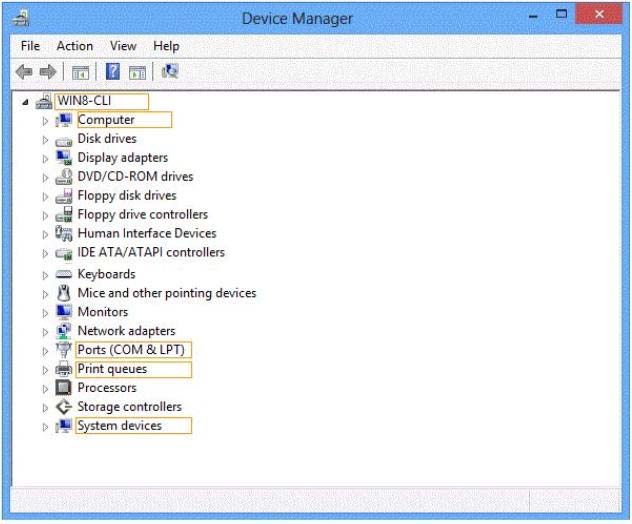Expand the Network adapters node
632x524 pixels.
45,332
